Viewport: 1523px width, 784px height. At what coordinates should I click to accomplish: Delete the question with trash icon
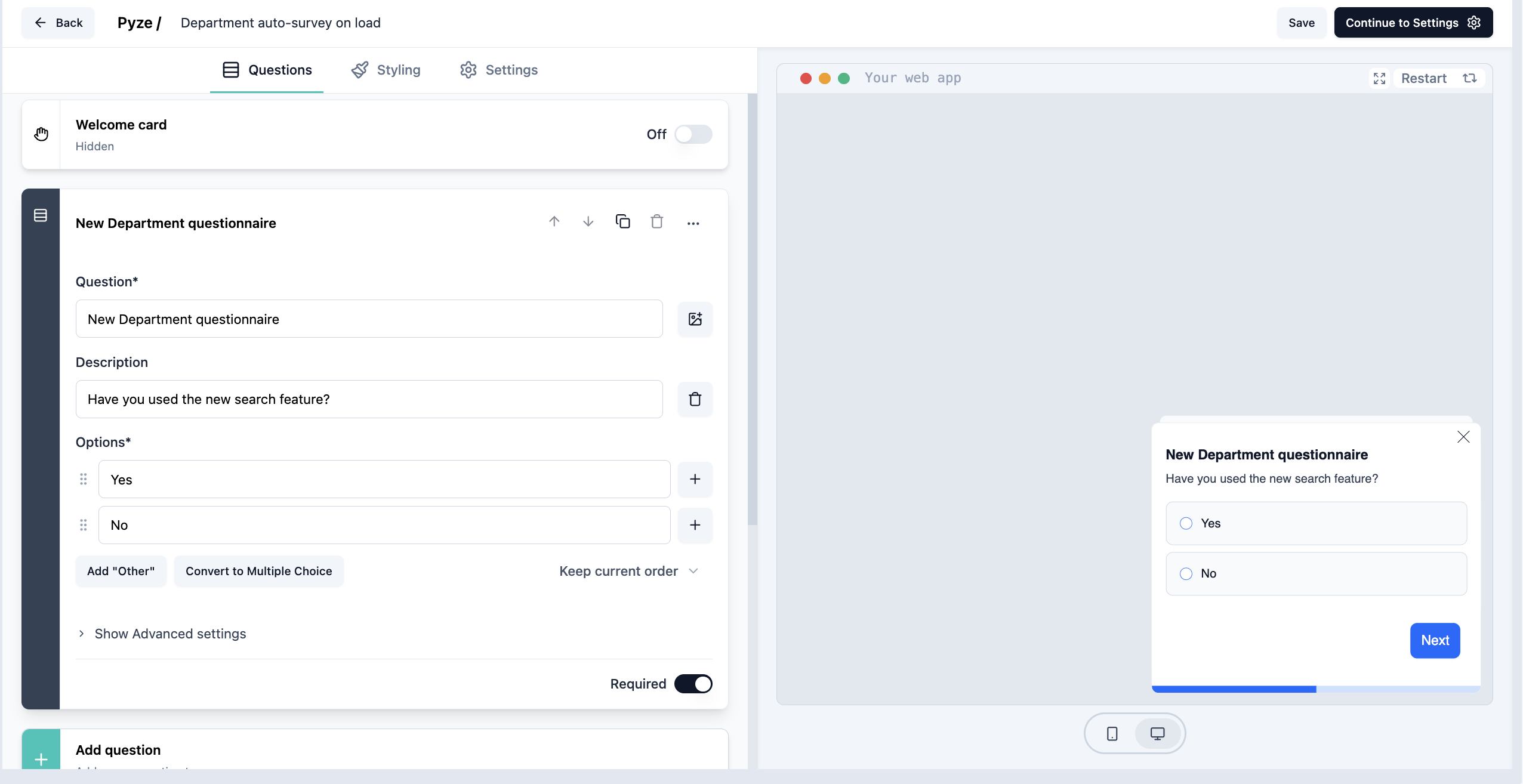coord(657,221)
